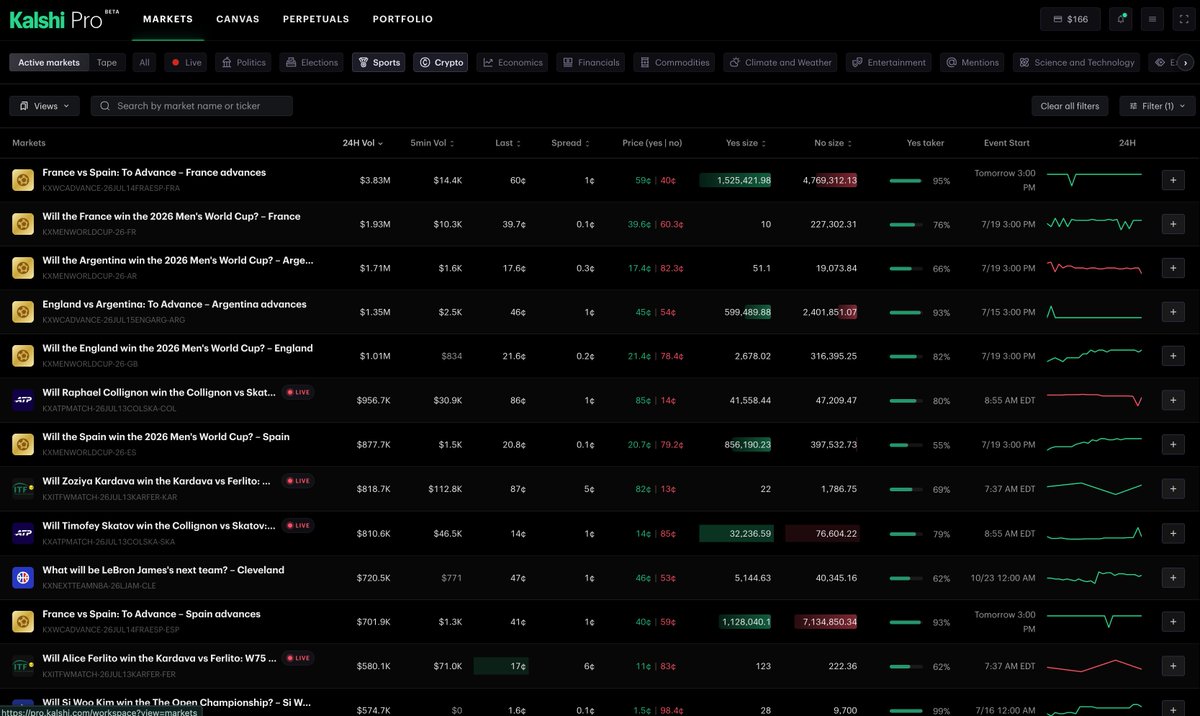Add Argentina advances market with plus button

(x=1172, y=312)
